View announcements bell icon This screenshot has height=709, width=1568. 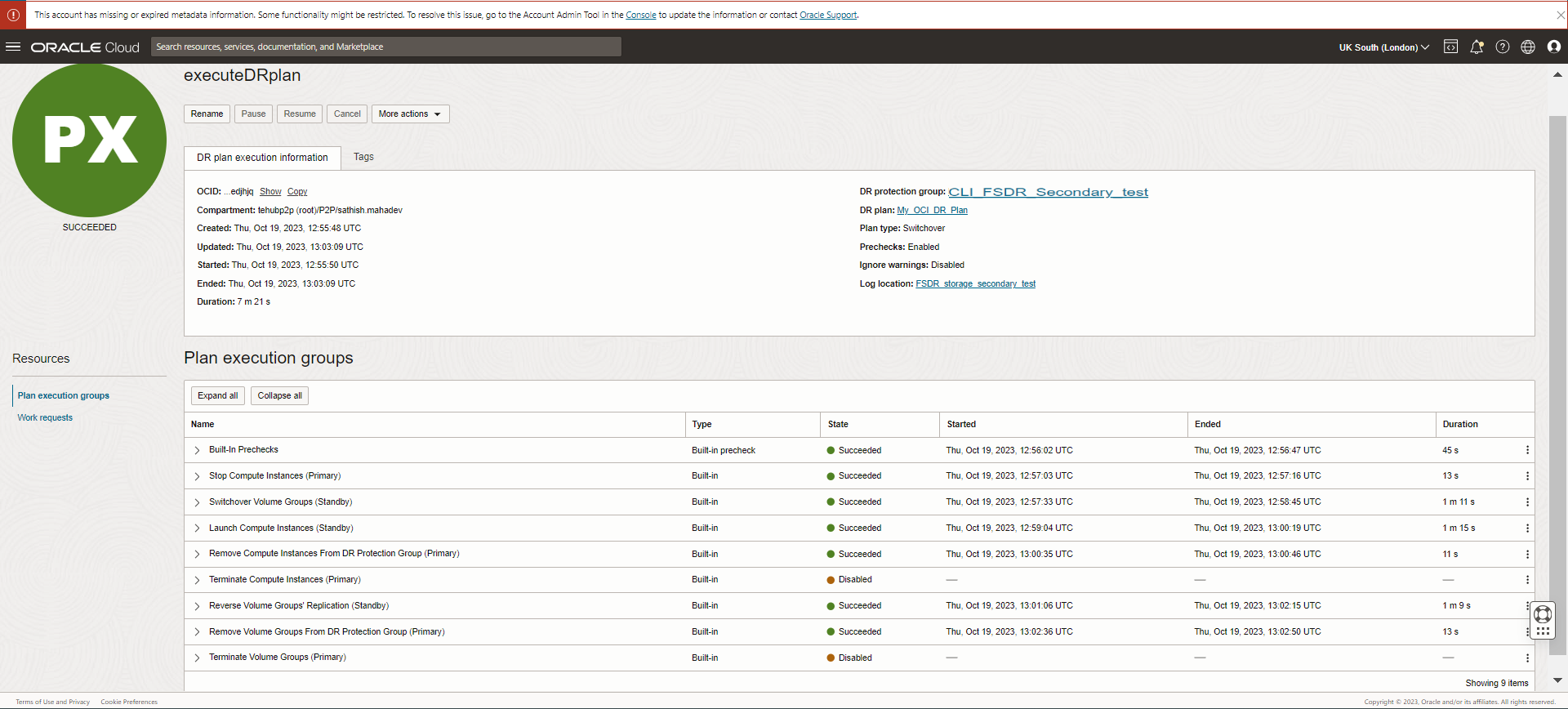[x=1477, y=47]
